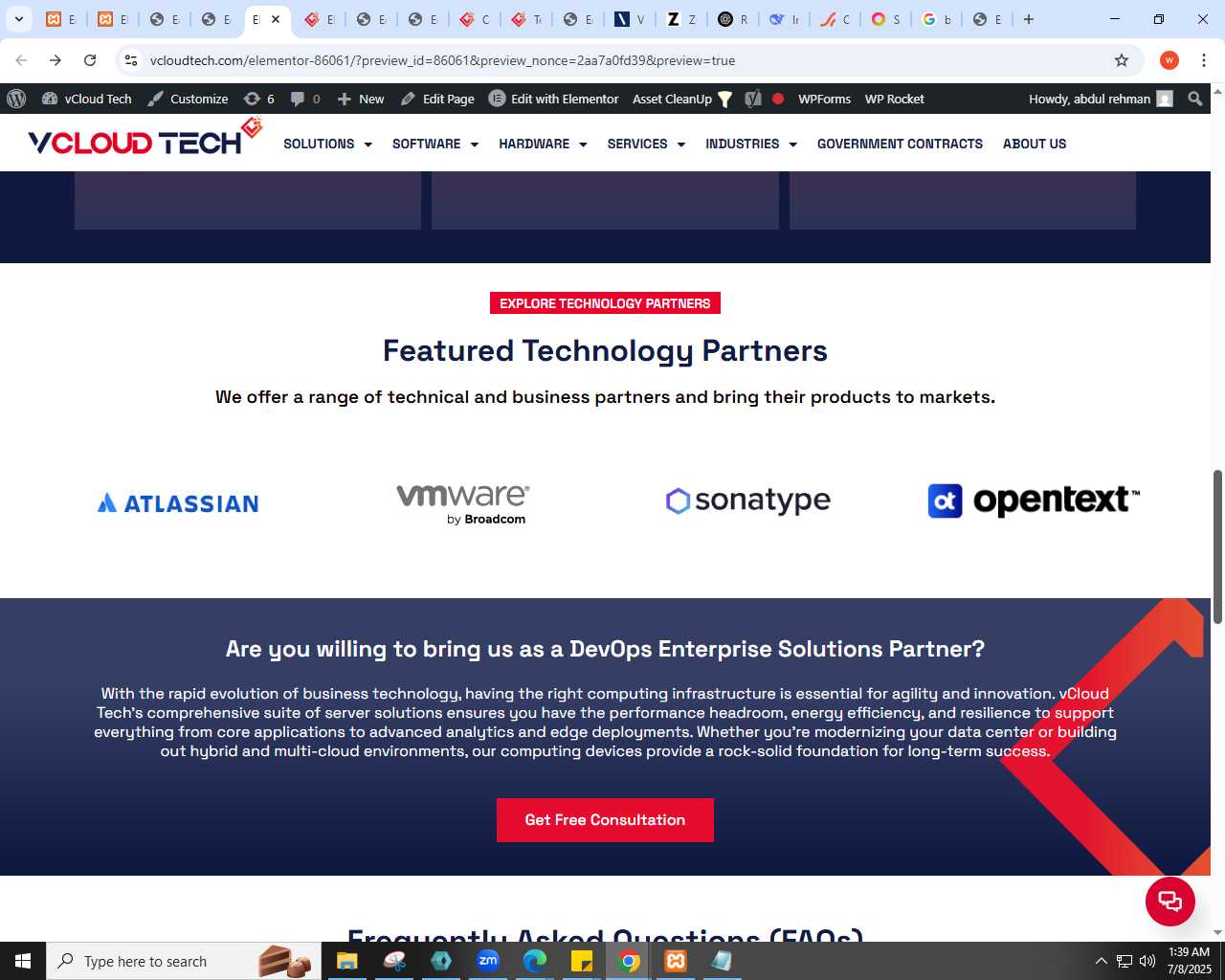The width and height of the screenshot is (1225, 980).
Task: Focus the address bar URL field
Action: point(622,60)
